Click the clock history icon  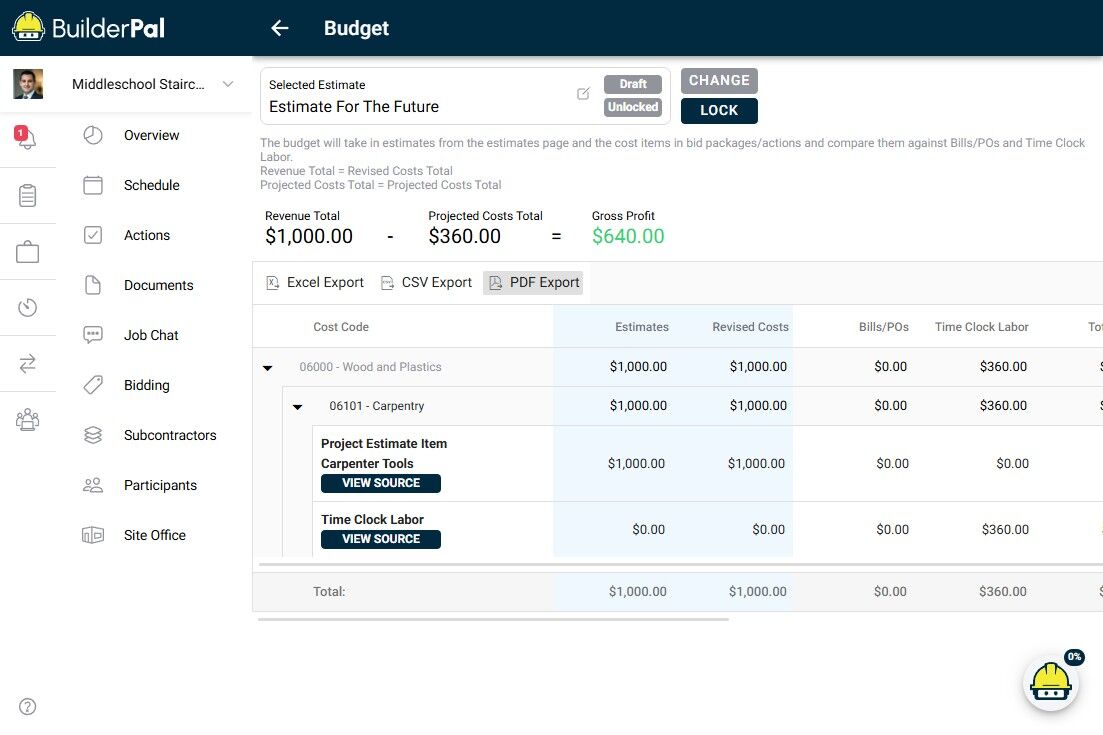(x=27, y=308)
